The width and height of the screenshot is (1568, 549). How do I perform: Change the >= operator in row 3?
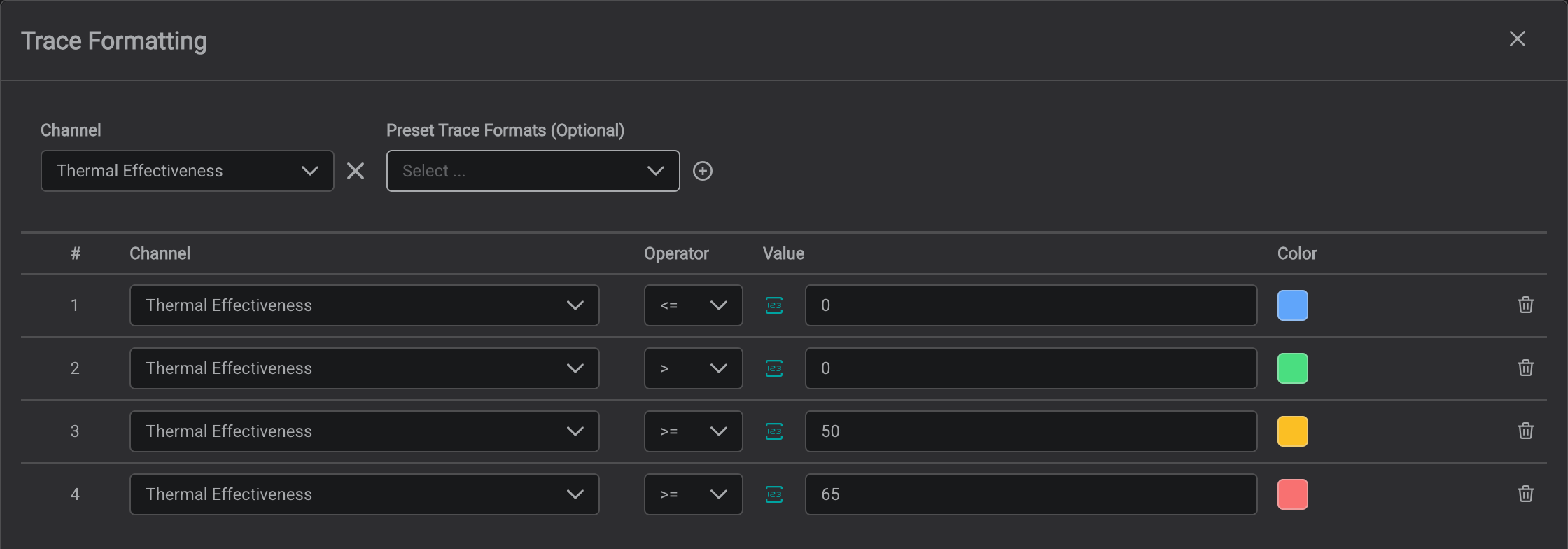694,431
